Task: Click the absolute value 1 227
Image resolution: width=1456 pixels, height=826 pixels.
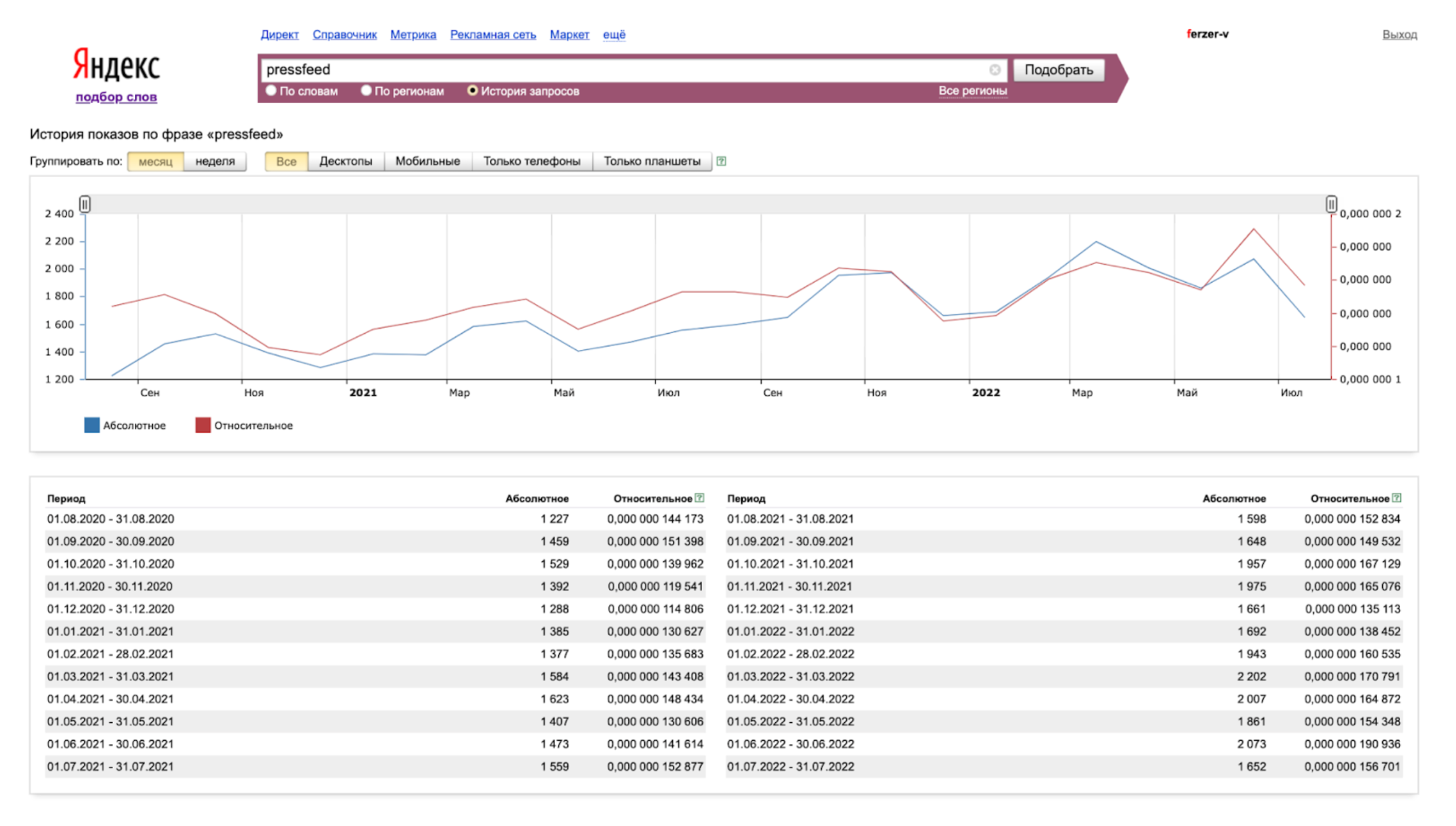Action: point(554,519)
